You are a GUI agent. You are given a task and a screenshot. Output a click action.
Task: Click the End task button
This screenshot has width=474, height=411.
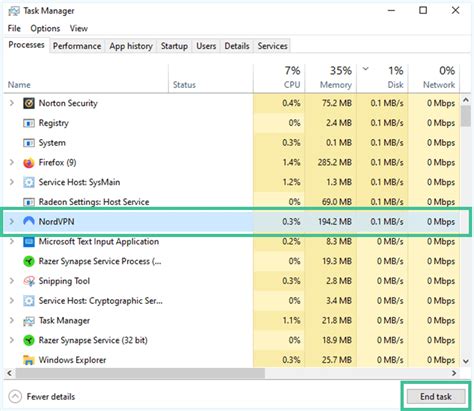[x=436, y=397]
